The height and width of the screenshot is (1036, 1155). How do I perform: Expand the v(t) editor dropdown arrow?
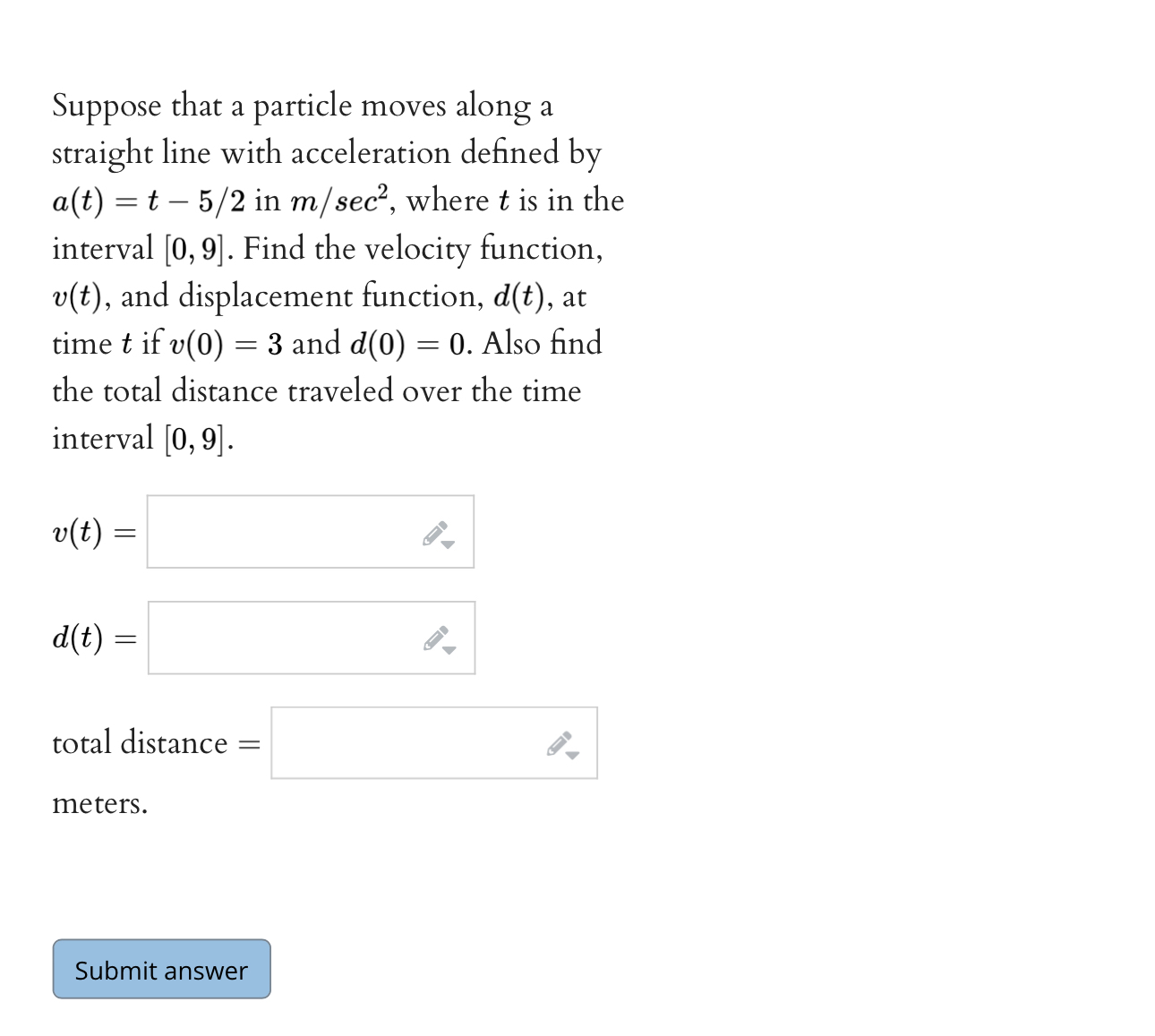coord(447,543)
